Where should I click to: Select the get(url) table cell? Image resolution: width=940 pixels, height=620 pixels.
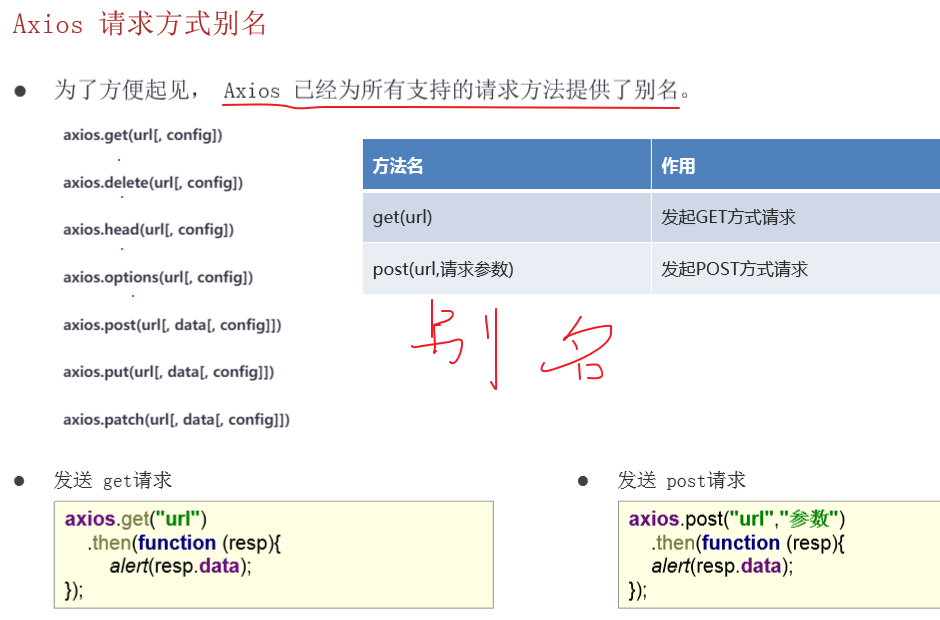(x=402, y=217)
